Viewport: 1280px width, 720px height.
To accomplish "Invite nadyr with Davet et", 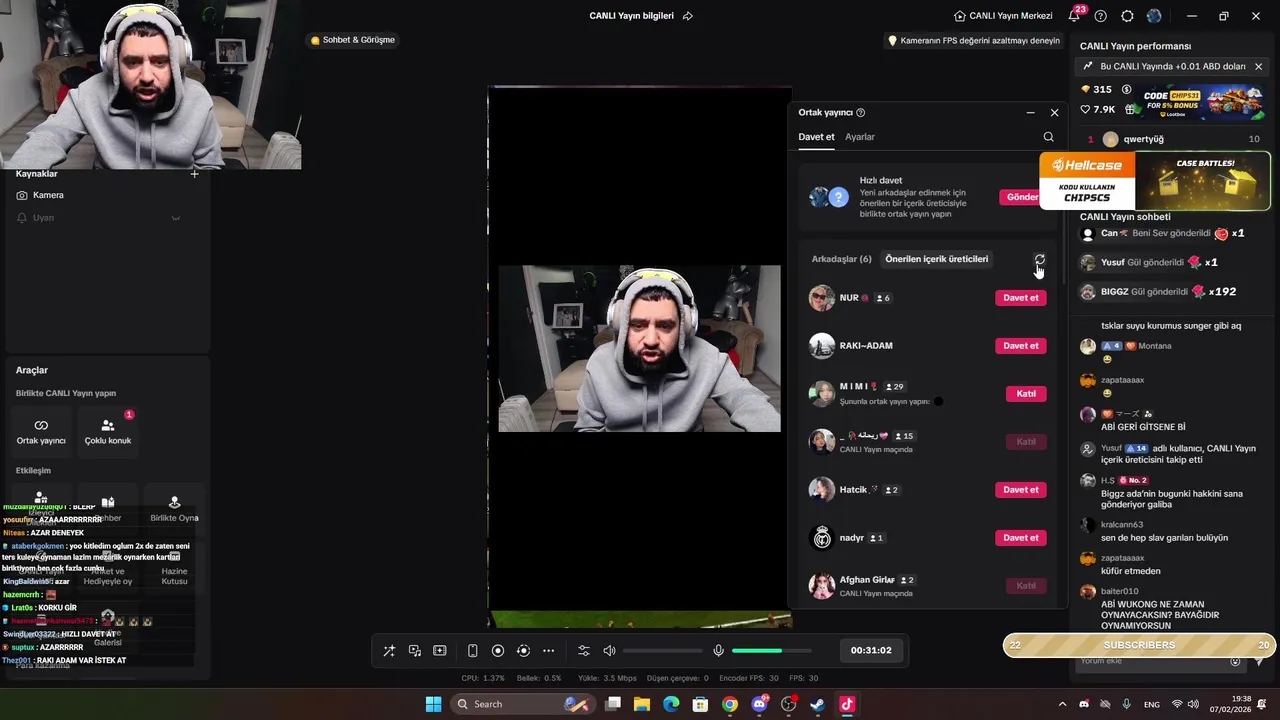I will click(x=1021, y=538).
